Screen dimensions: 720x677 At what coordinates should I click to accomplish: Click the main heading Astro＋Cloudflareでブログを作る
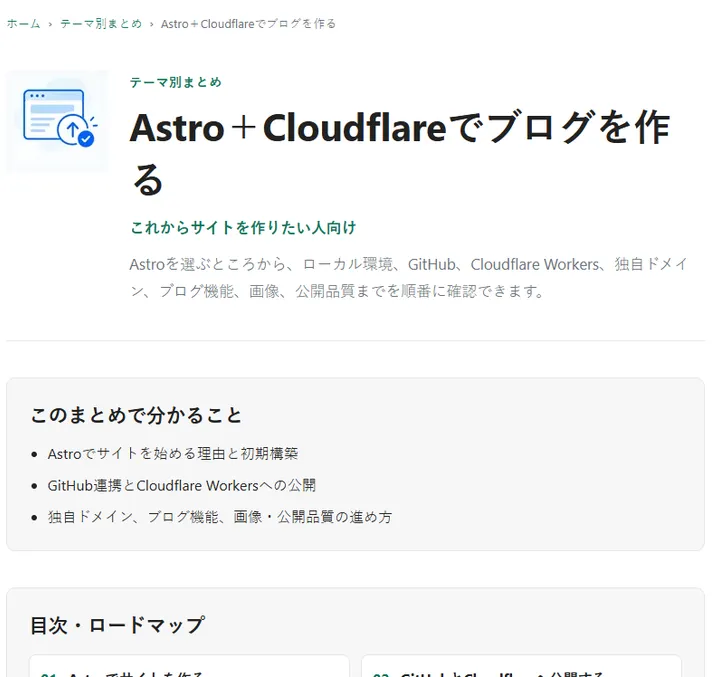[400, 153]
